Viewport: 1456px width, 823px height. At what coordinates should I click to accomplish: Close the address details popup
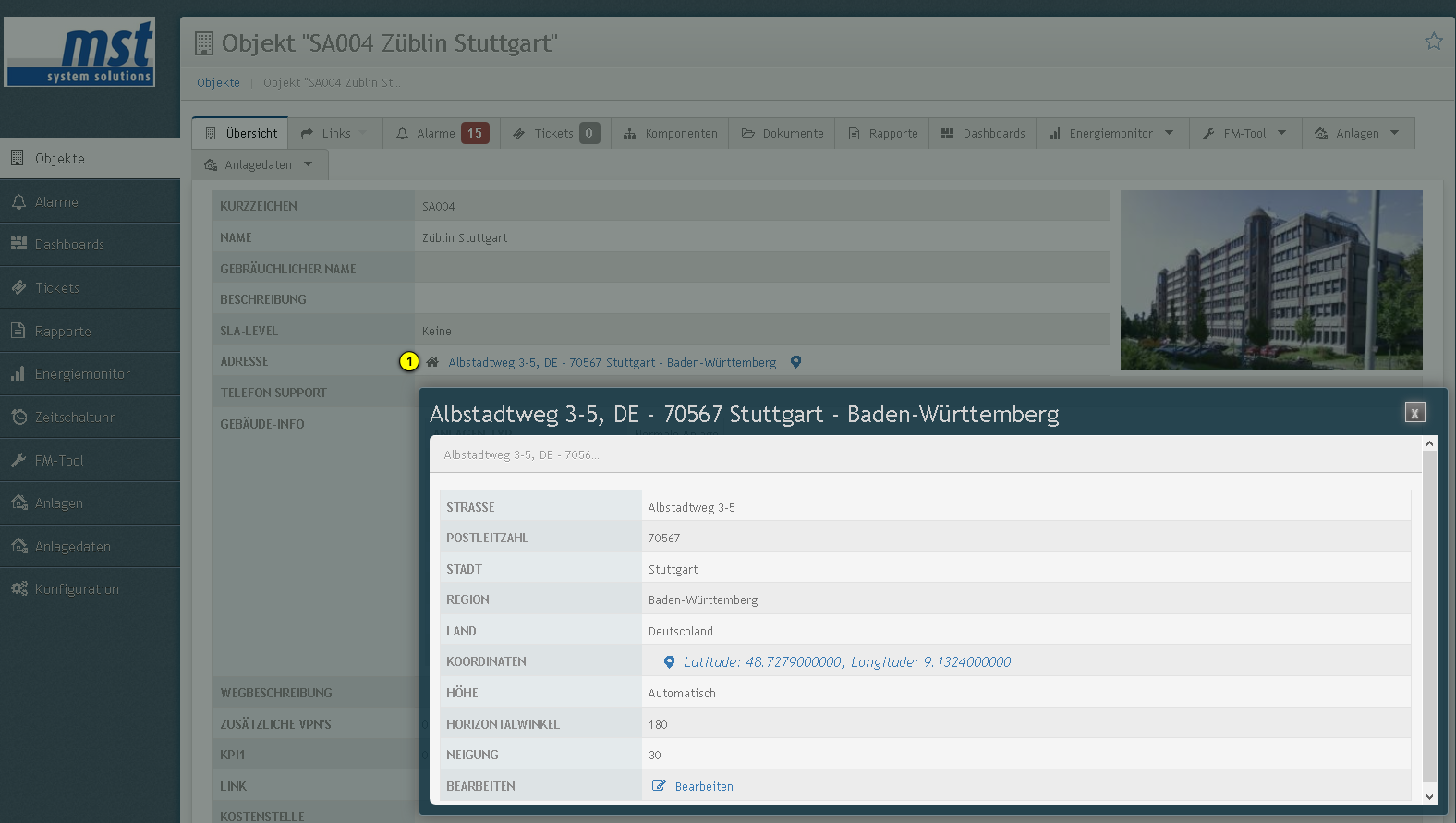[1414, 413]
